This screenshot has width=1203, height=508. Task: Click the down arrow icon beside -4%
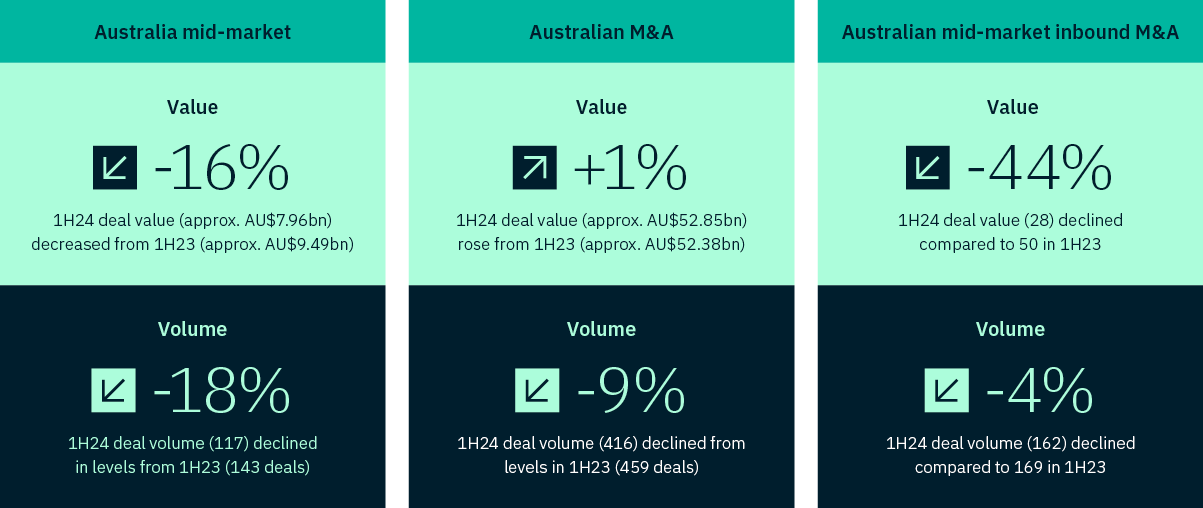pyautogui.click(x=946, y=390)
